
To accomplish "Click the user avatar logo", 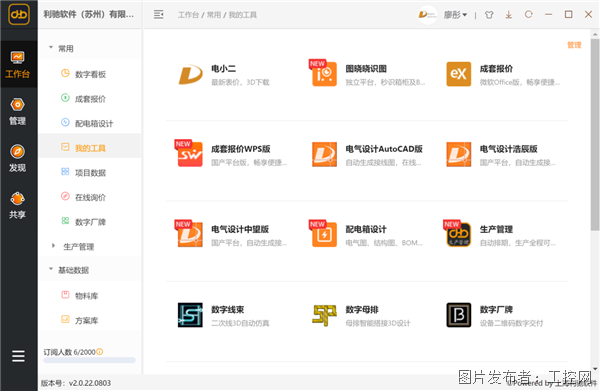I will tap(427, 15).
